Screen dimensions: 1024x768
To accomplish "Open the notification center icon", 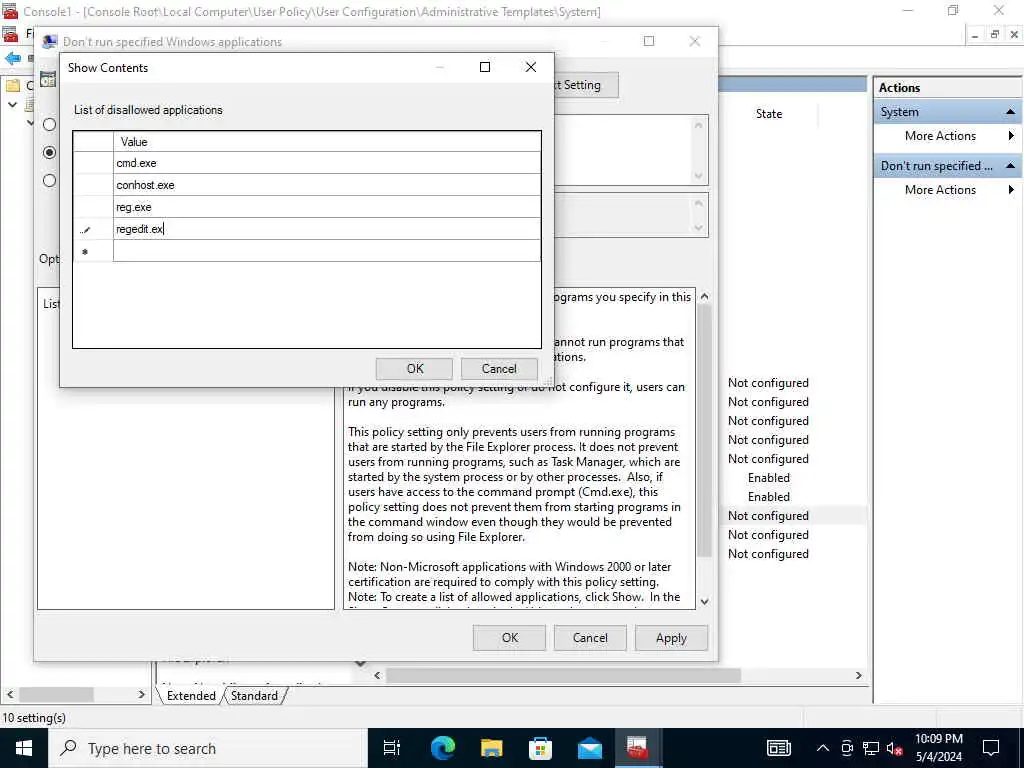I will [x=991, y=748].
